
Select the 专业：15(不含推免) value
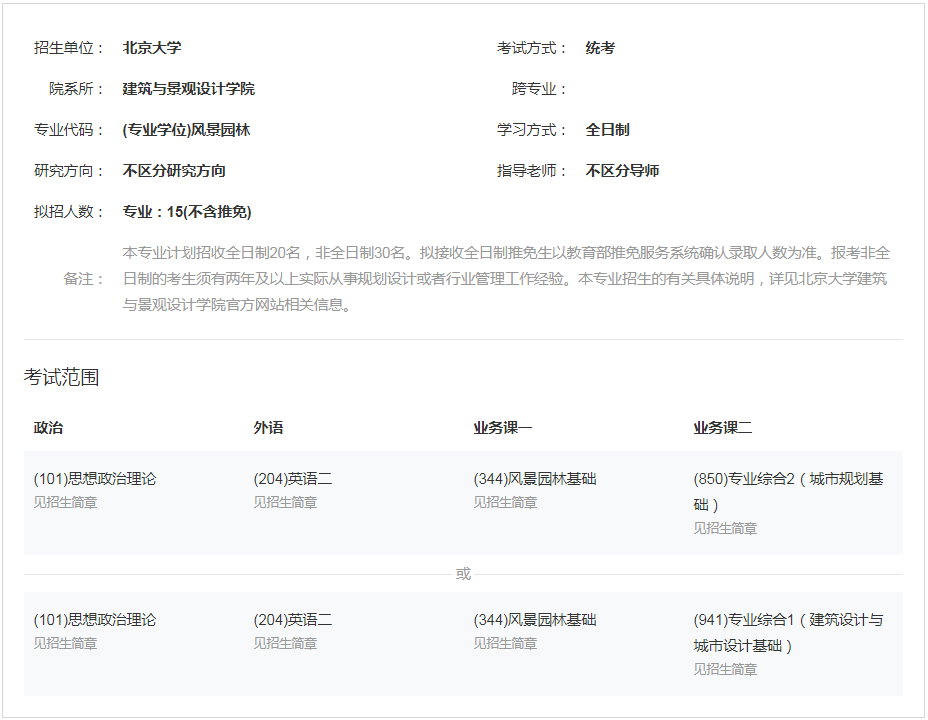click(x=187, y=212)
